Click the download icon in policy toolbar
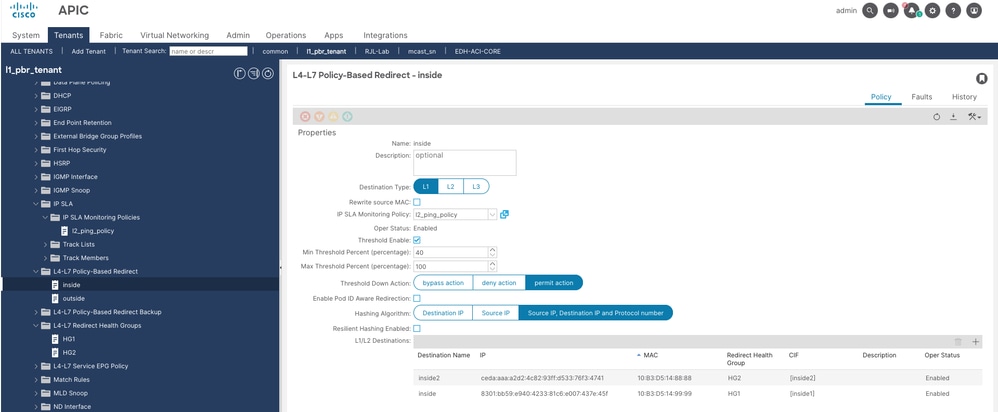 [x=953, y=117]
